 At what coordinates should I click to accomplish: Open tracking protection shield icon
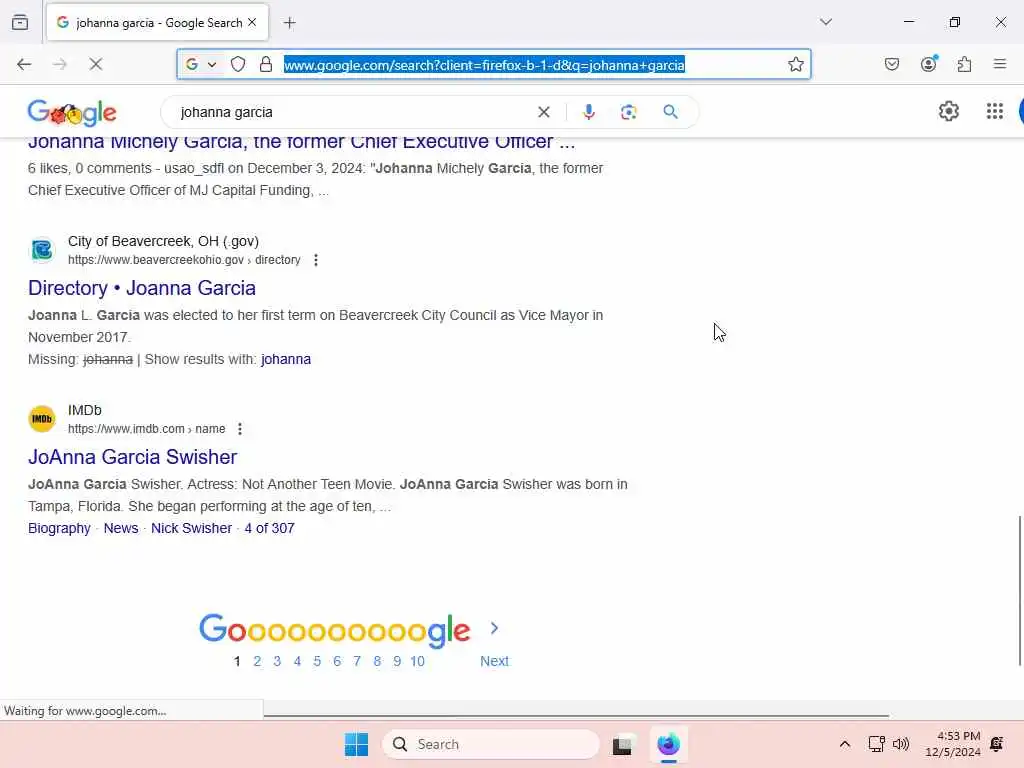pyautogui.click(x=238, y=64)
